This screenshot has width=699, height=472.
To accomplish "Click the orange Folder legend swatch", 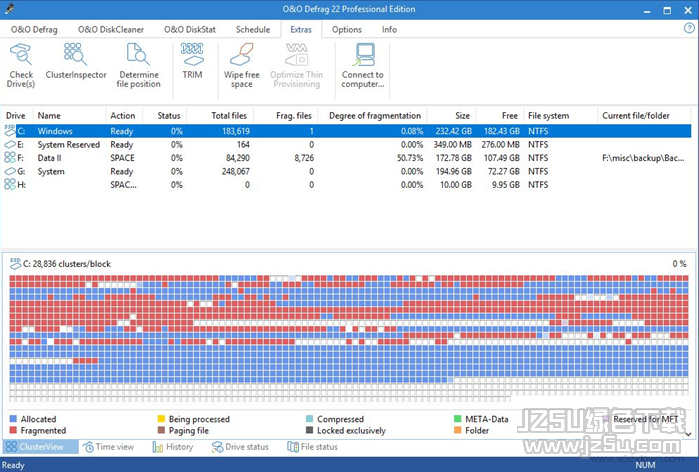I will click(x=457, y=430).
